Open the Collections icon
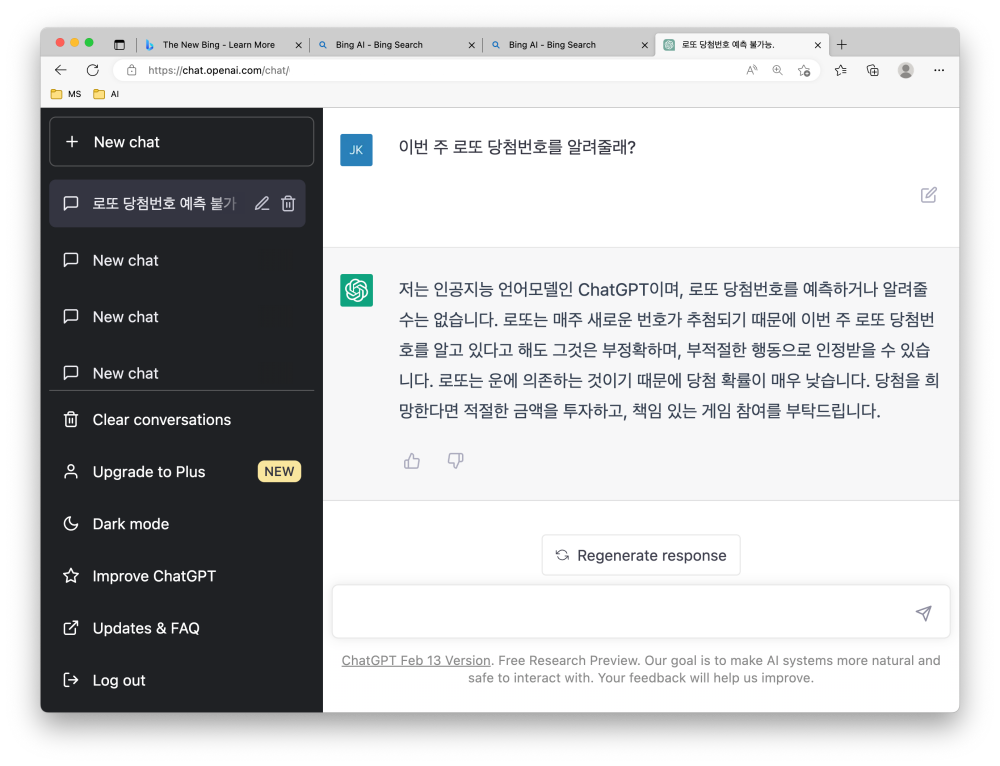 (872, 70)
